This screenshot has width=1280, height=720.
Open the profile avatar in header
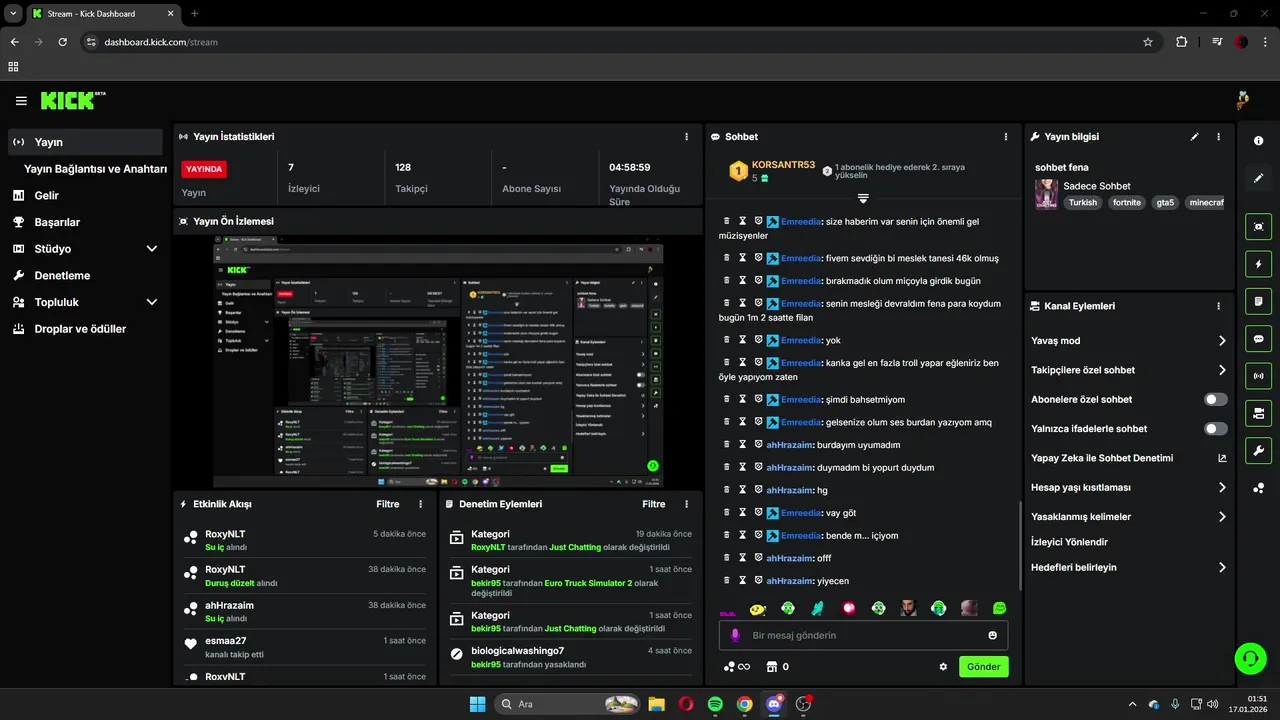pyautogui.click(x=1242, y=100)
